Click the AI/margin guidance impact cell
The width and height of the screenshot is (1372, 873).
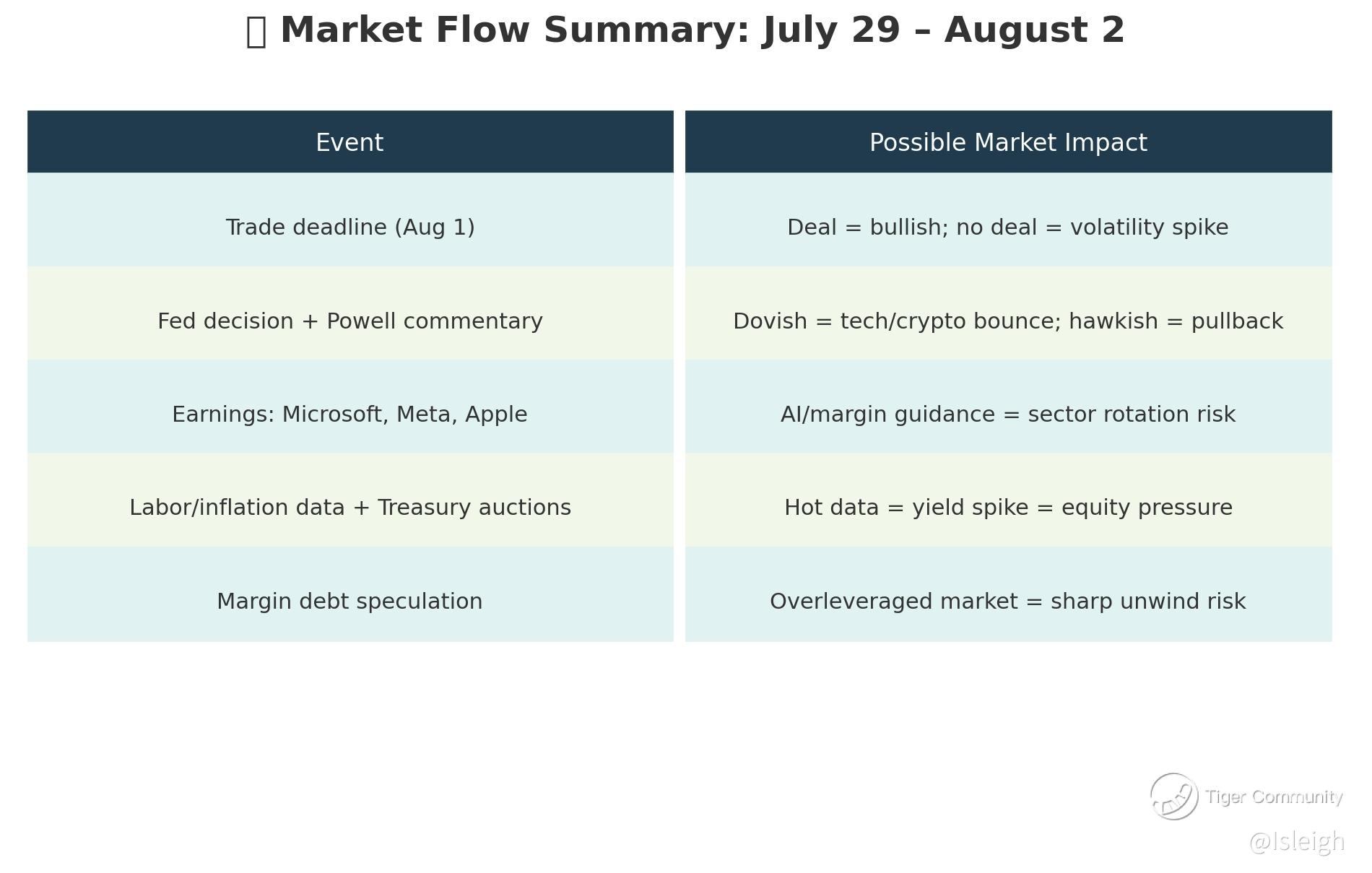coord(1008,414)
